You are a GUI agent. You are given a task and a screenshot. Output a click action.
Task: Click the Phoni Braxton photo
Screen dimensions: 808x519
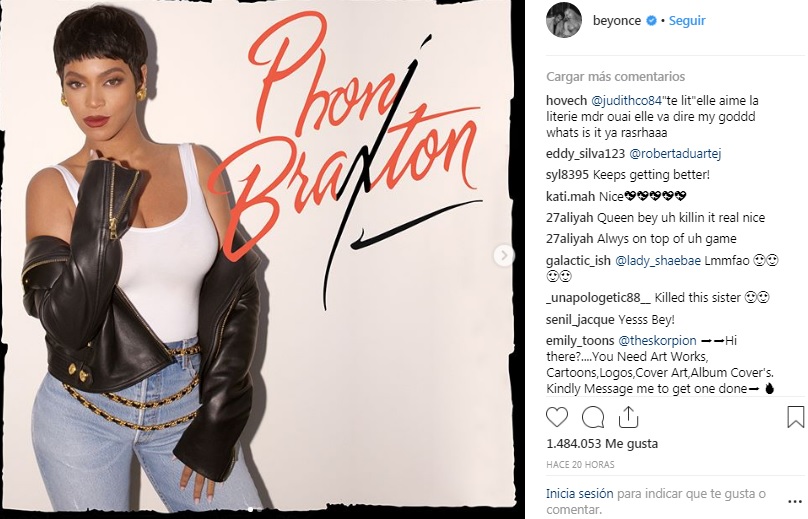259,256
